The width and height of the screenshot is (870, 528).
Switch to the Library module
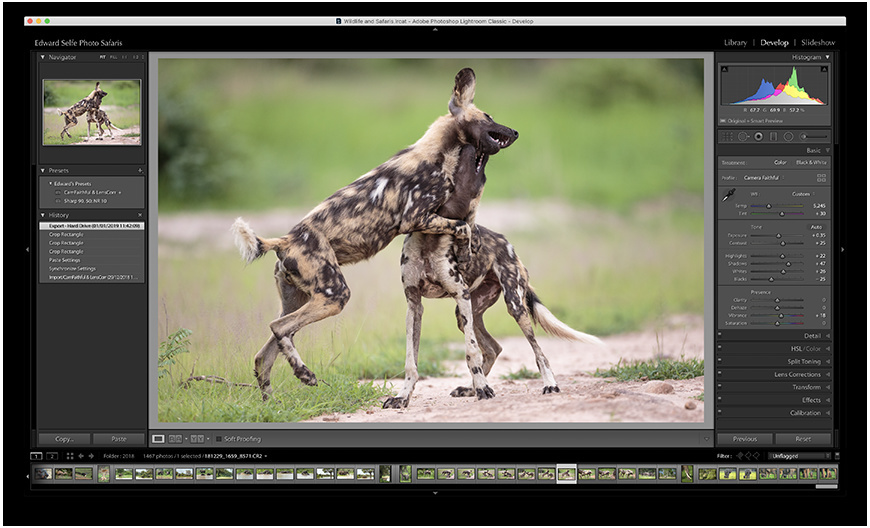[735, 43]
